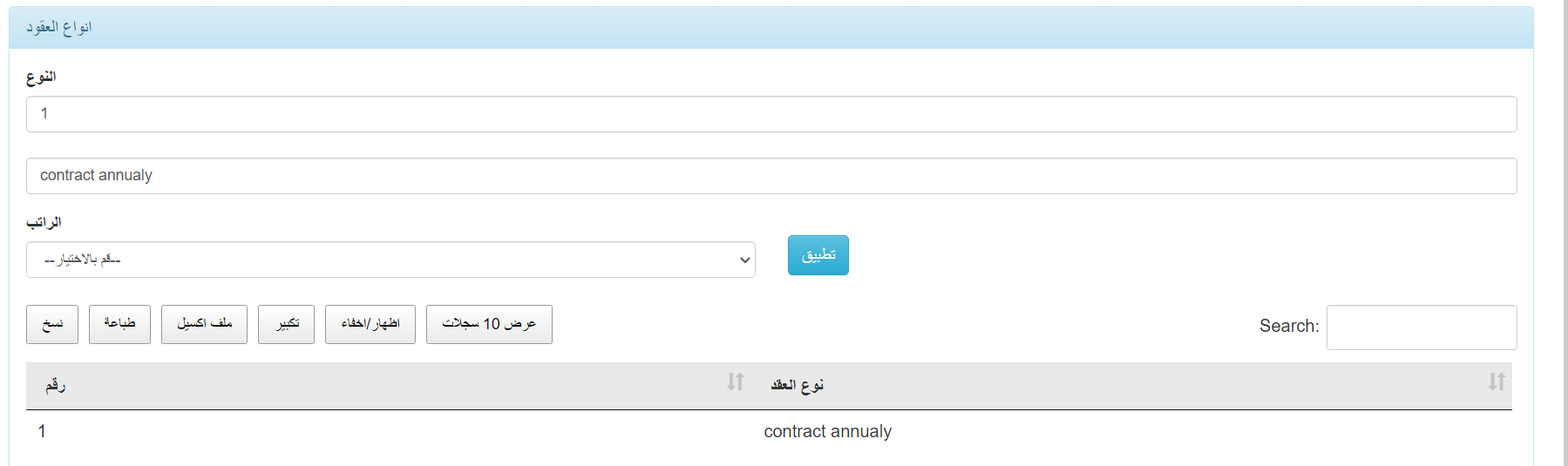
Task: Click the تكبير button
Action: coord(286,324)
